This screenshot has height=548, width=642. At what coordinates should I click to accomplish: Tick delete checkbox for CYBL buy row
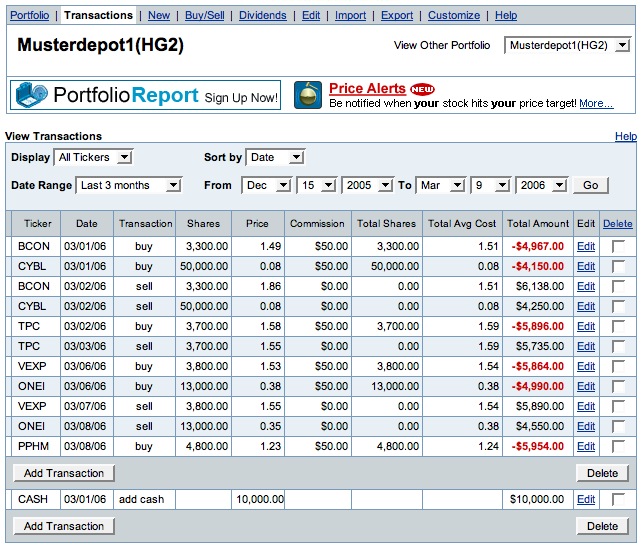click(618, 266)
